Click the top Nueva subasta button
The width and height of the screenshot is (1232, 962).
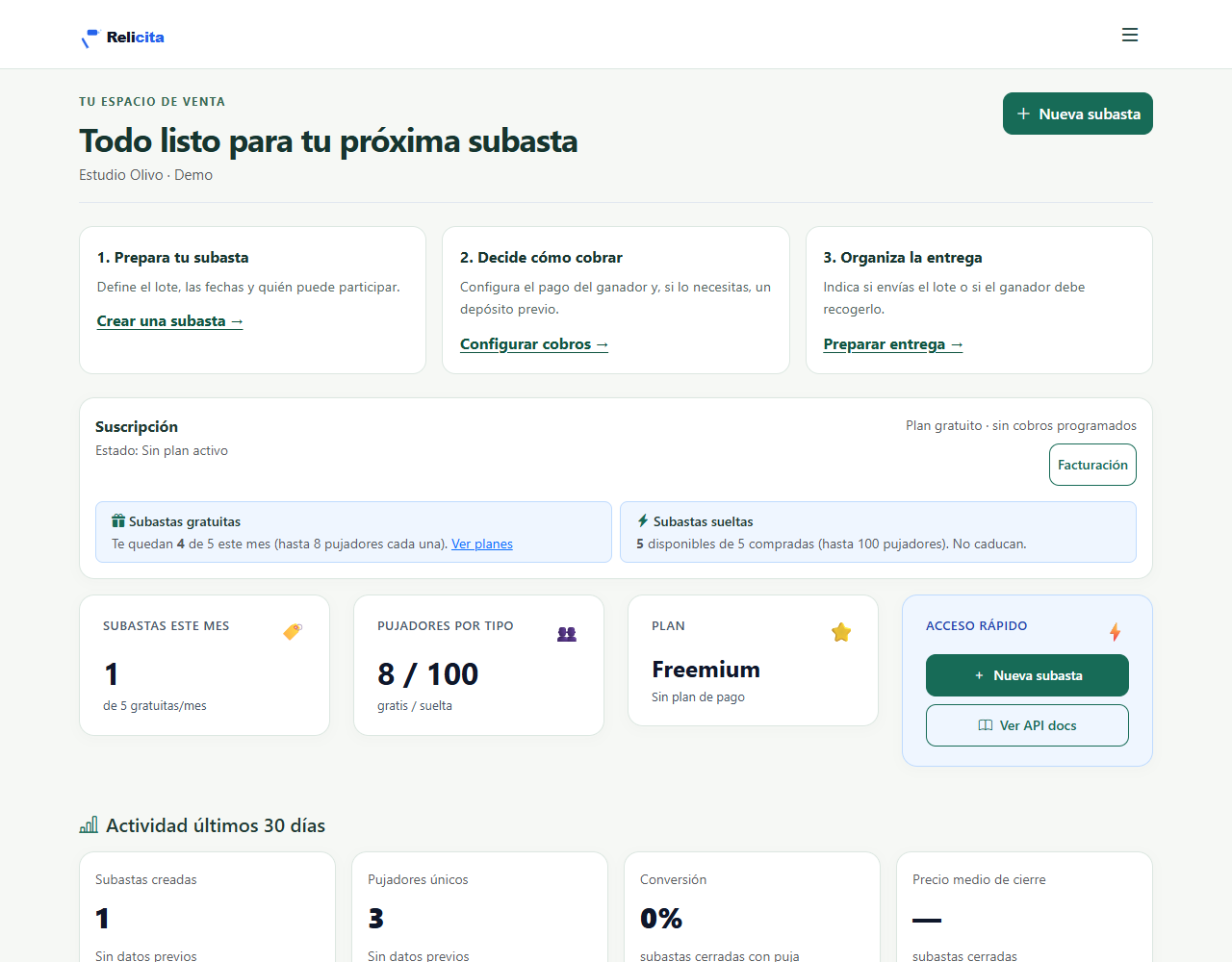(1078, 114)
